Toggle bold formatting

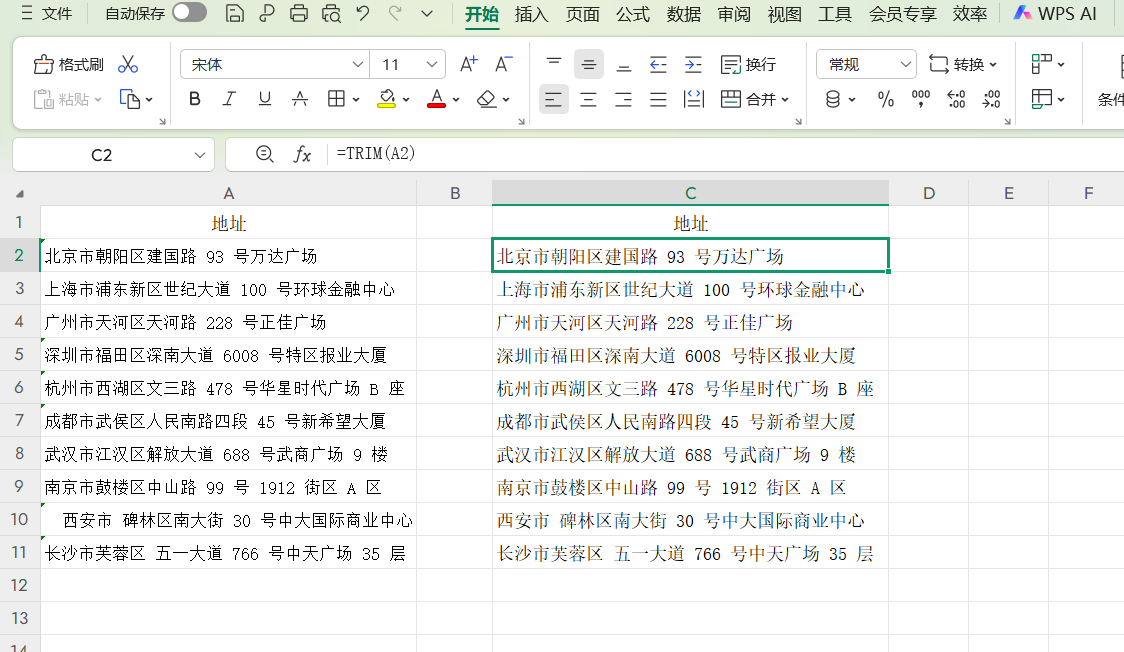[195, 99]
